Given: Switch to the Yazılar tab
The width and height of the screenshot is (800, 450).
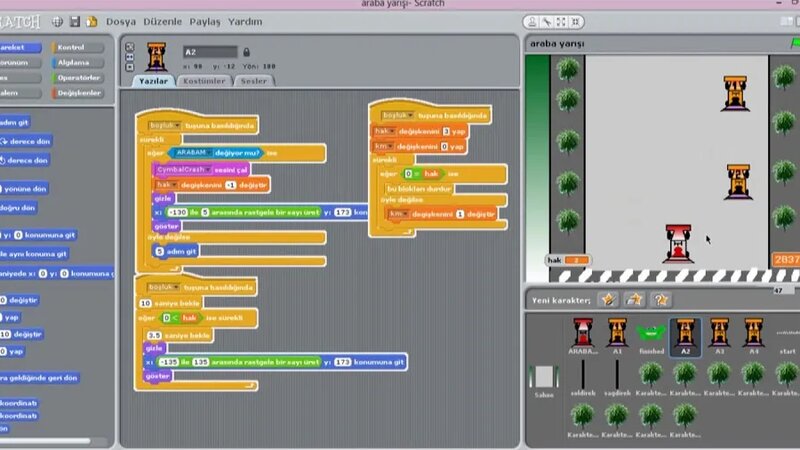Looking at the screenshot, I should tap(153, 81).
